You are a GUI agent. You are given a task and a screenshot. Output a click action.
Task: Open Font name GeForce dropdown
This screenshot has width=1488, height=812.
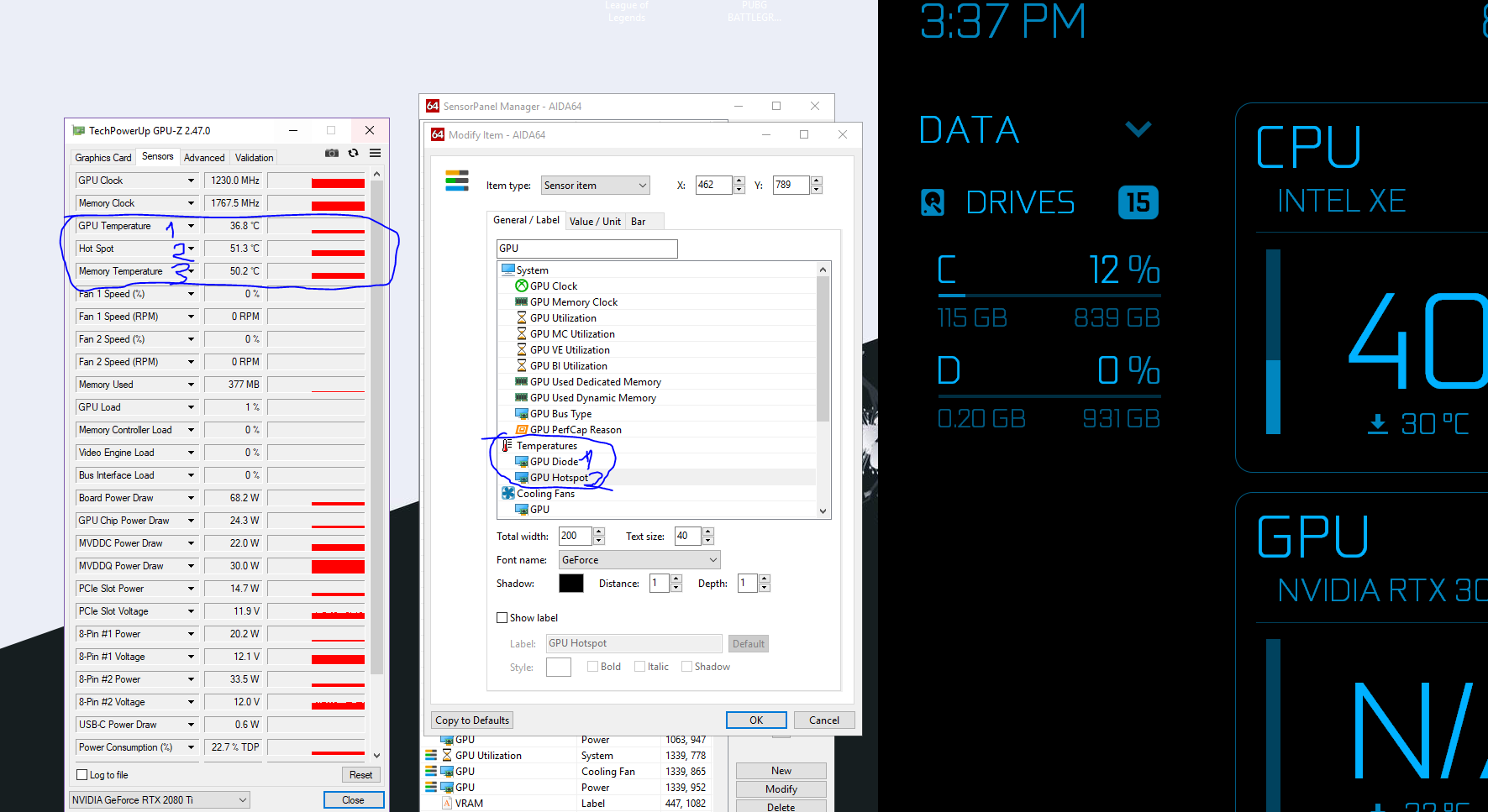(640, 560)
